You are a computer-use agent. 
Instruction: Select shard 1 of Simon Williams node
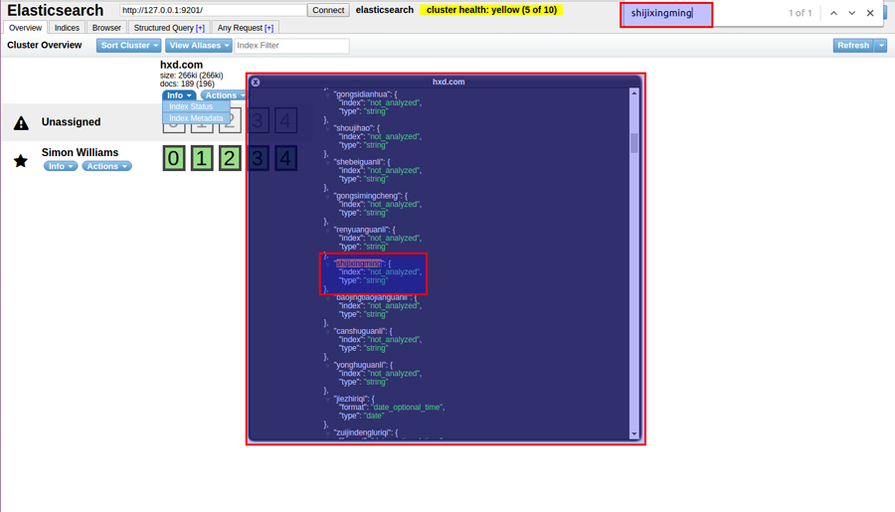pyautogui.click(x=201, y=158)
